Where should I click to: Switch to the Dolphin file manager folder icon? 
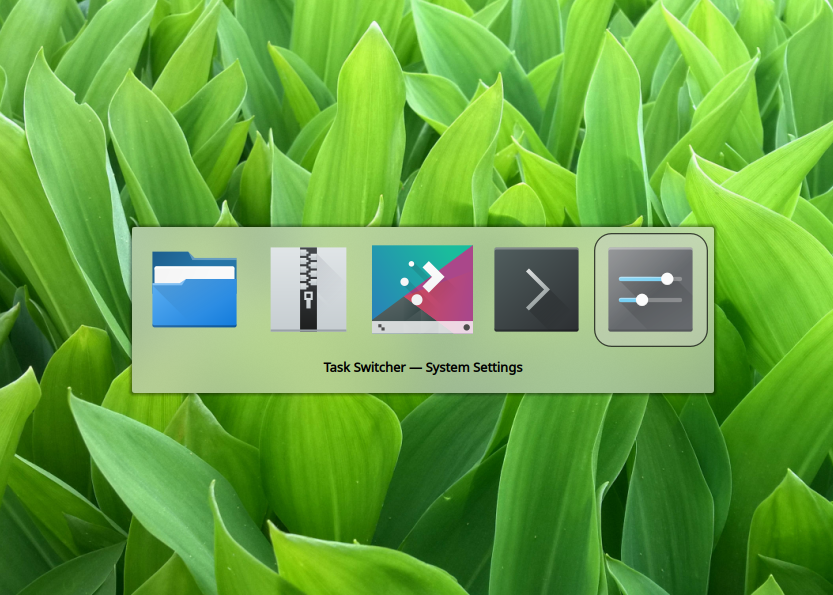(x=194, y=290)
